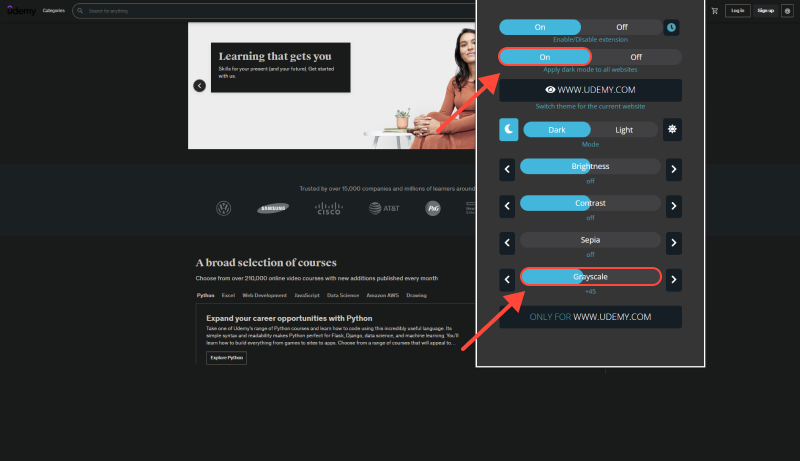Click the Search for anything field
Viewport: 800px width, 461px height.
(276, 11)
